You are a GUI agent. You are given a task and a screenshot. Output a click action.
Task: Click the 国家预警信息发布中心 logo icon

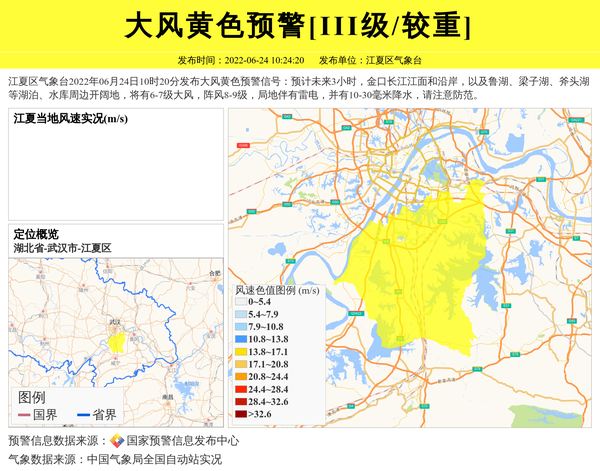[x=117, y=440]
